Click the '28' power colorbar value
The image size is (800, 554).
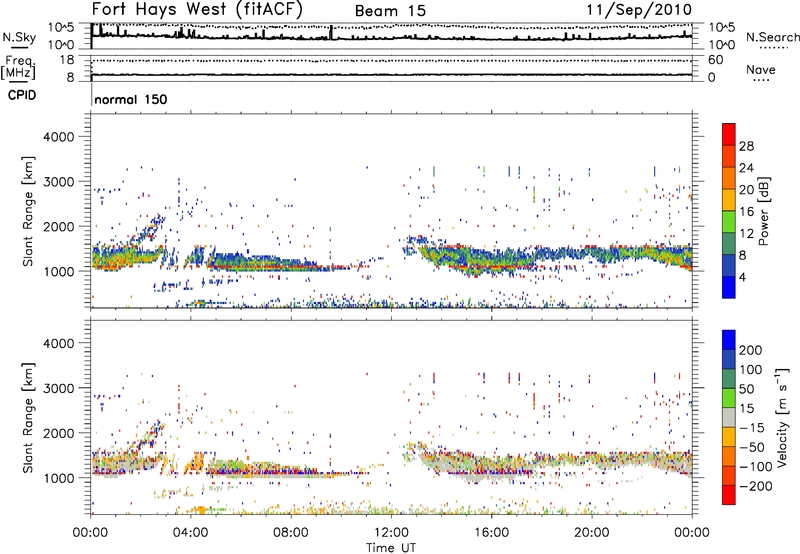tap(746, 146)
